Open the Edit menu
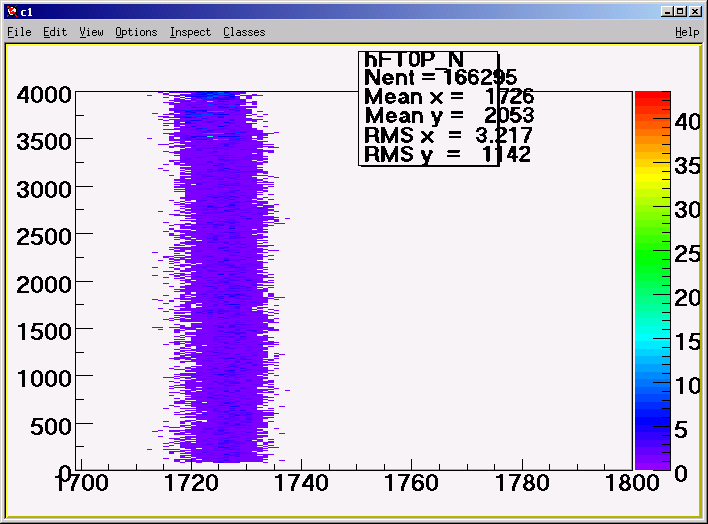 coord(55,32)
